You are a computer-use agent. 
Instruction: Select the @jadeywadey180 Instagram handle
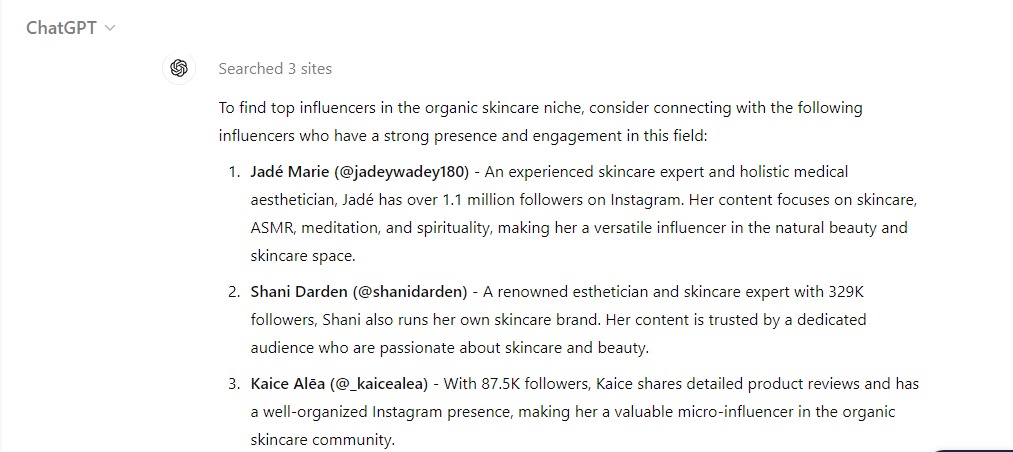pos(402,172)
